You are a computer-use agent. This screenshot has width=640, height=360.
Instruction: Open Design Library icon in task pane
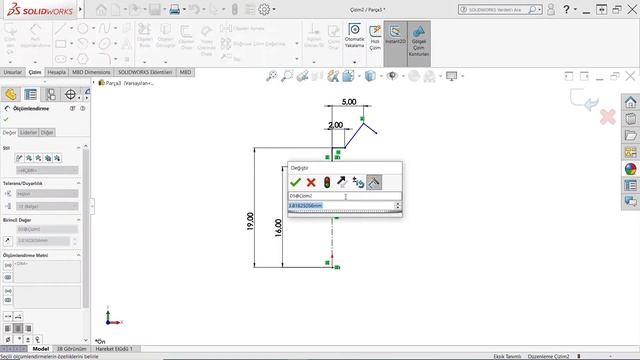tap(630, 119)
